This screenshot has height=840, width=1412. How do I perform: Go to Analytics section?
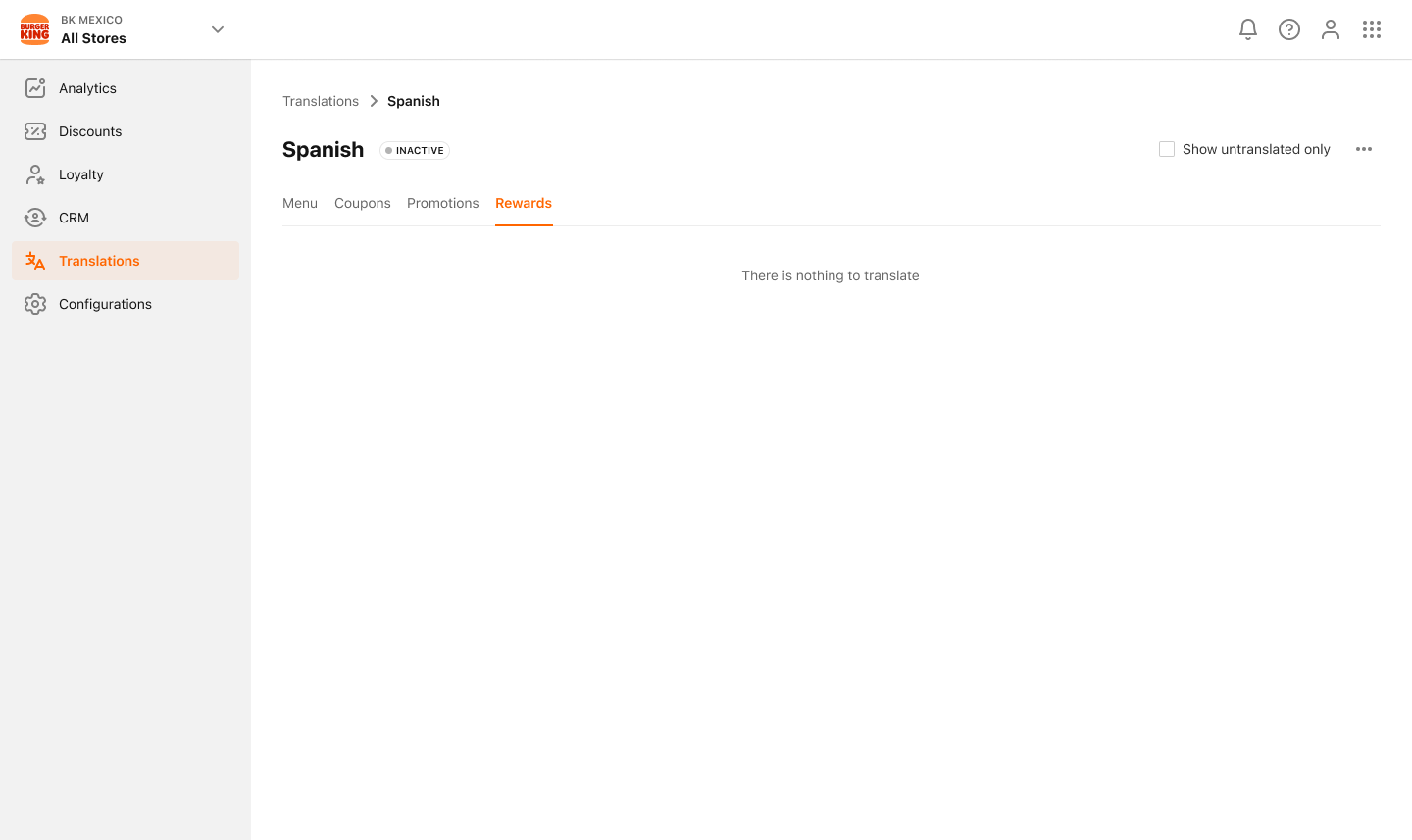coord(126,88)
